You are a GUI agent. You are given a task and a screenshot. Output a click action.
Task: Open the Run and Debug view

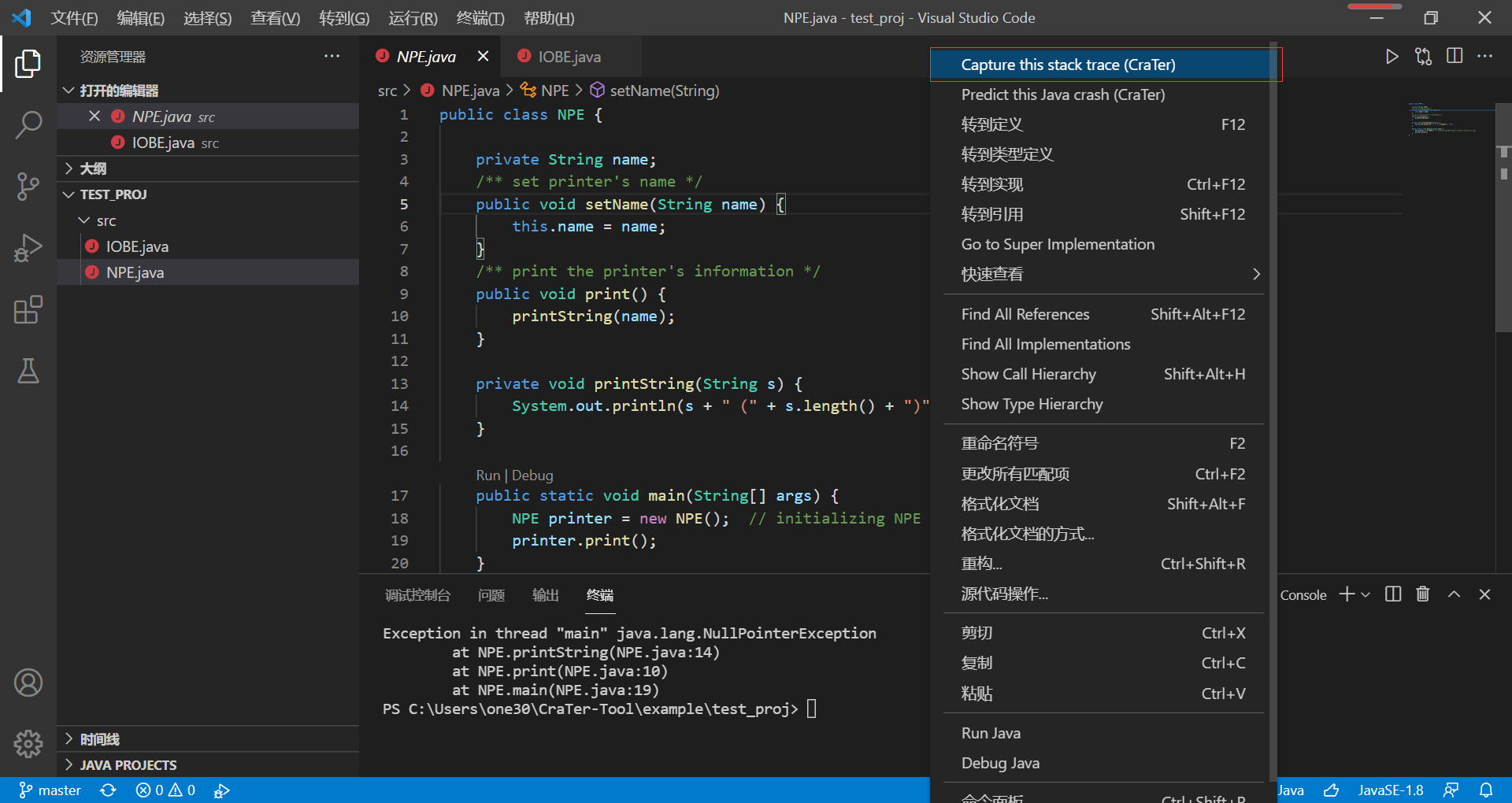click(28, 248)
